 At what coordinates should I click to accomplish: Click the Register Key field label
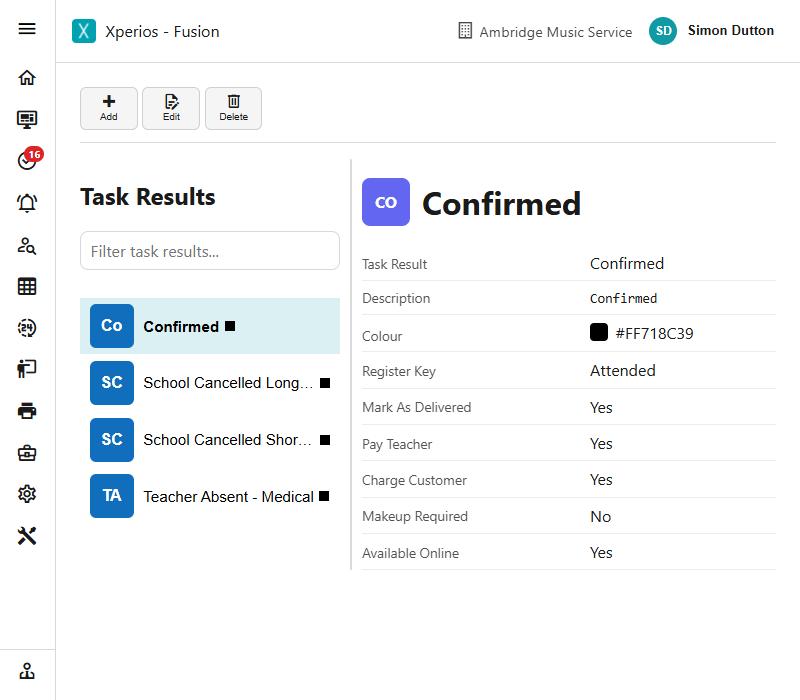[398, 371]
